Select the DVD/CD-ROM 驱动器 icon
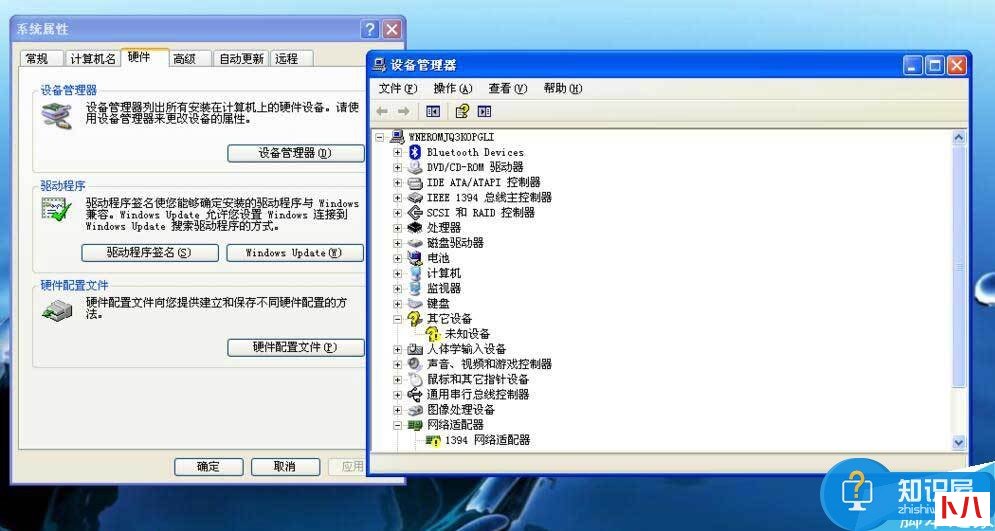This screenshot has height=531, width=995. (x=415, y=167)
